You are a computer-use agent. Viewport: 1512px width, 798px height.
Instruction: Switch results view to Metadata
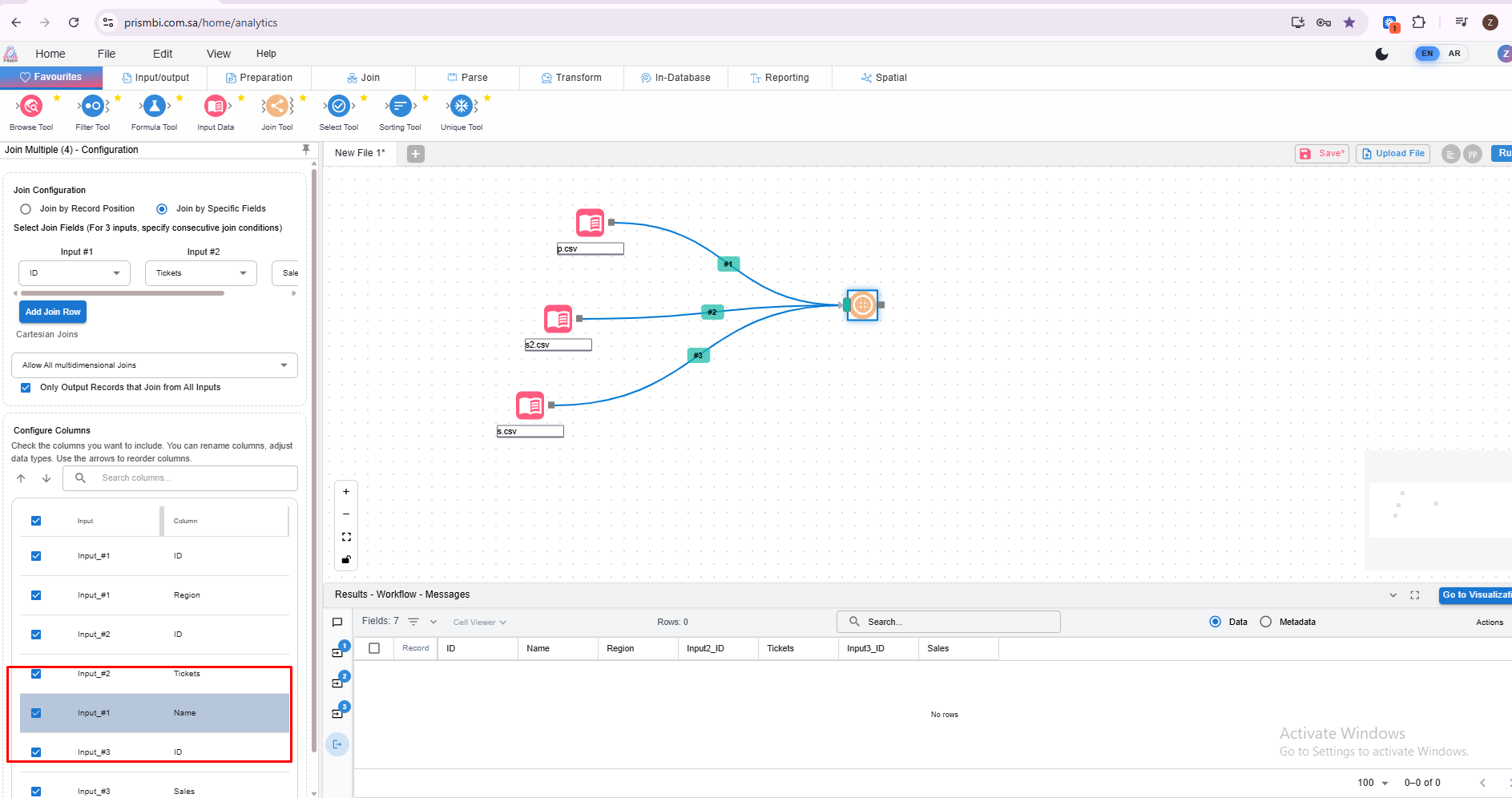tap(1266, 622)
